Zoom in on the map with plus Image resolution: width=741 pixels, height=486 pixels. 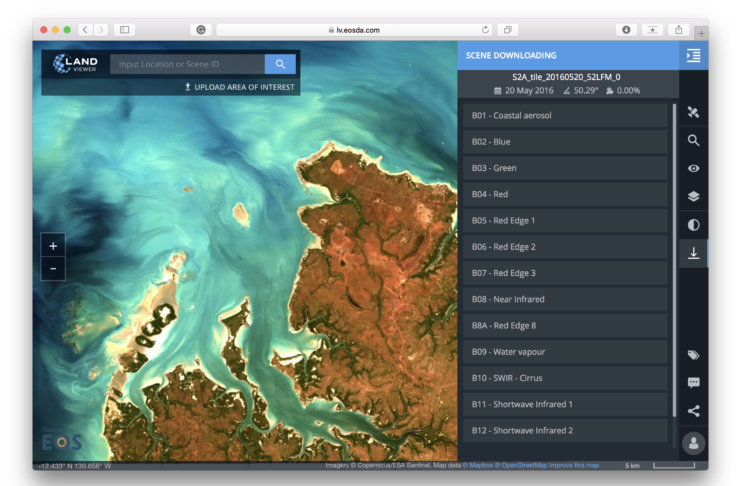(53, 245)
